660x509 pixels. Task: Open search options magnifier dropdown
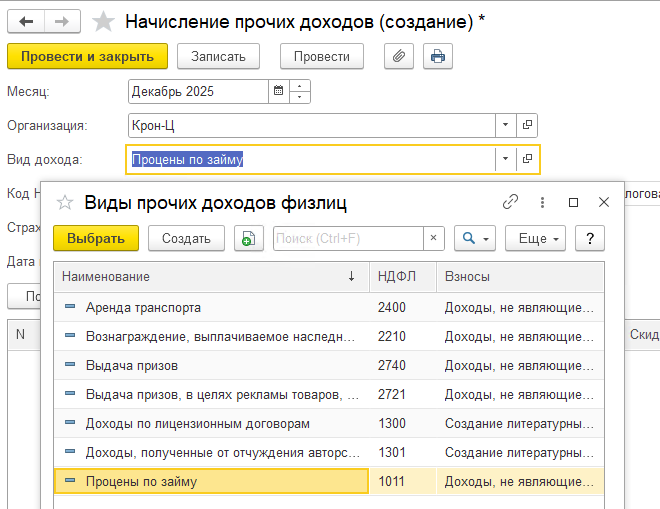tap(474, 238)
